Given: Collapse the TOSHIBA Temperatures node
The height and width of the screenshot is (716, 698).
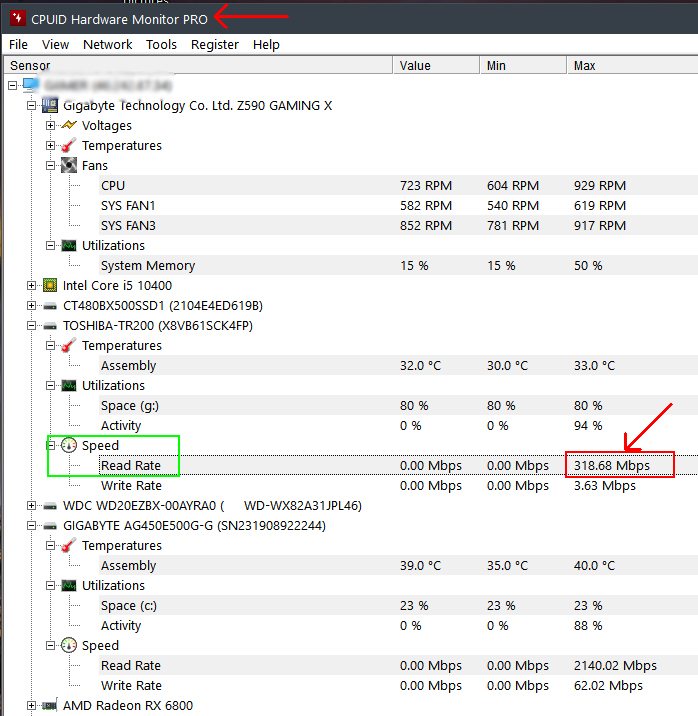Looking at the screenshot, I should [50, 346].
